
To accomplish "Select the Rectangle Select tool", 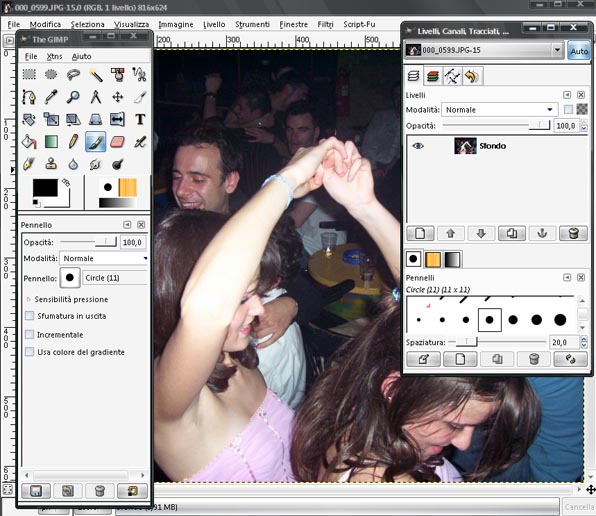I will (x=29, y=74).
